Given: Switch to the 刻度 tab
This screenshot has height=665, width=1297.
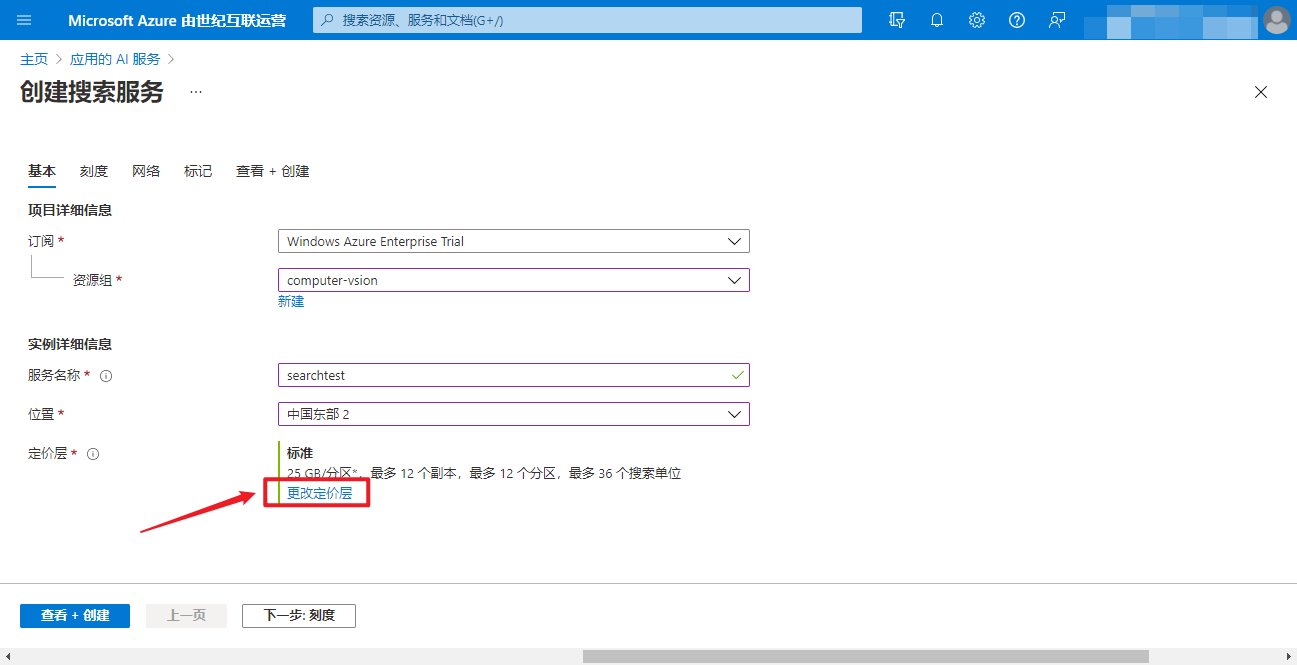Looking at the screenshot, I should (94, 171).
